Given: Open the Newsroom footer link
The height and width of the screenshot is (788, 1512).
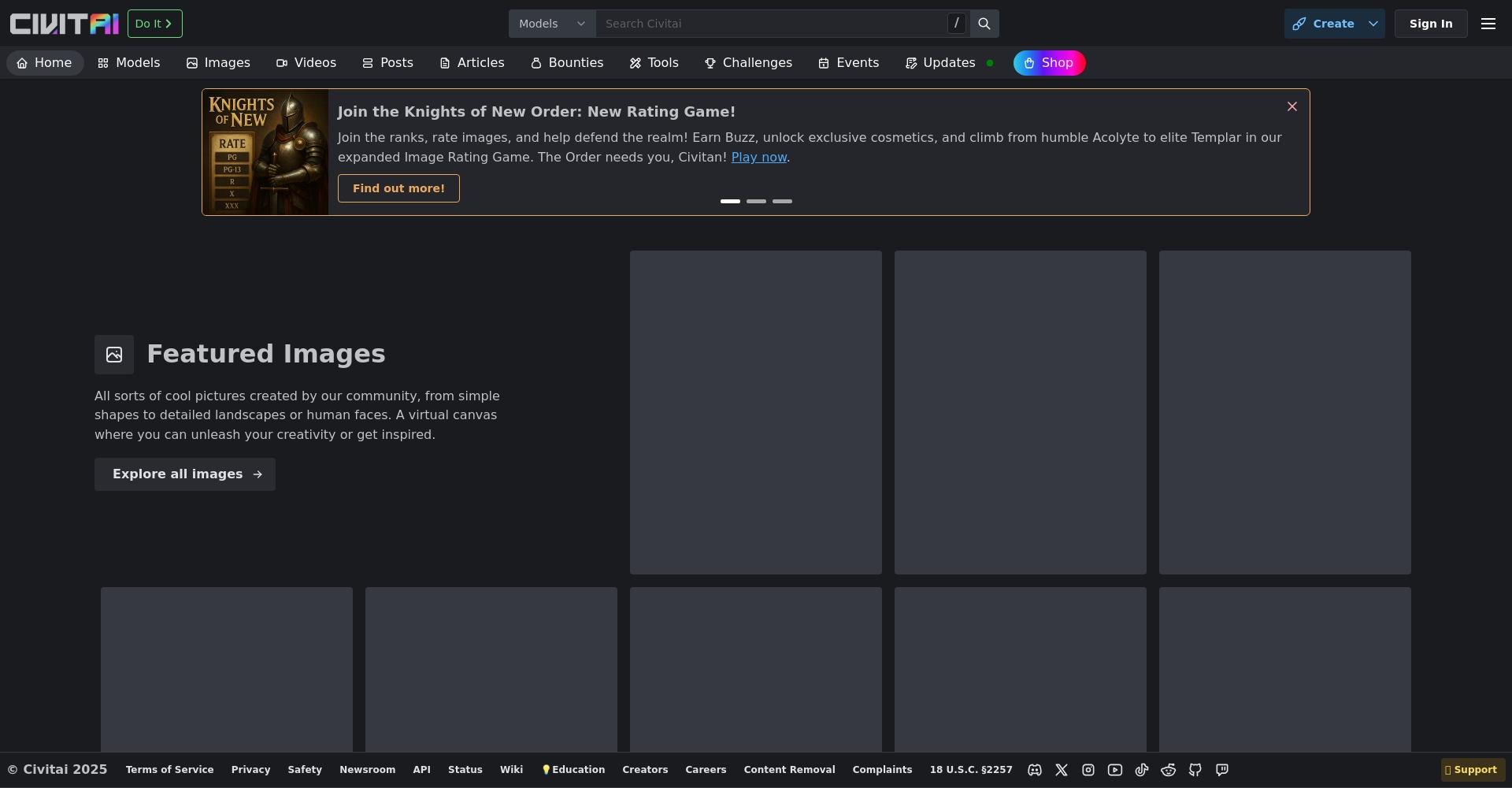Looking at the screenshot, I should click(367, 770).
